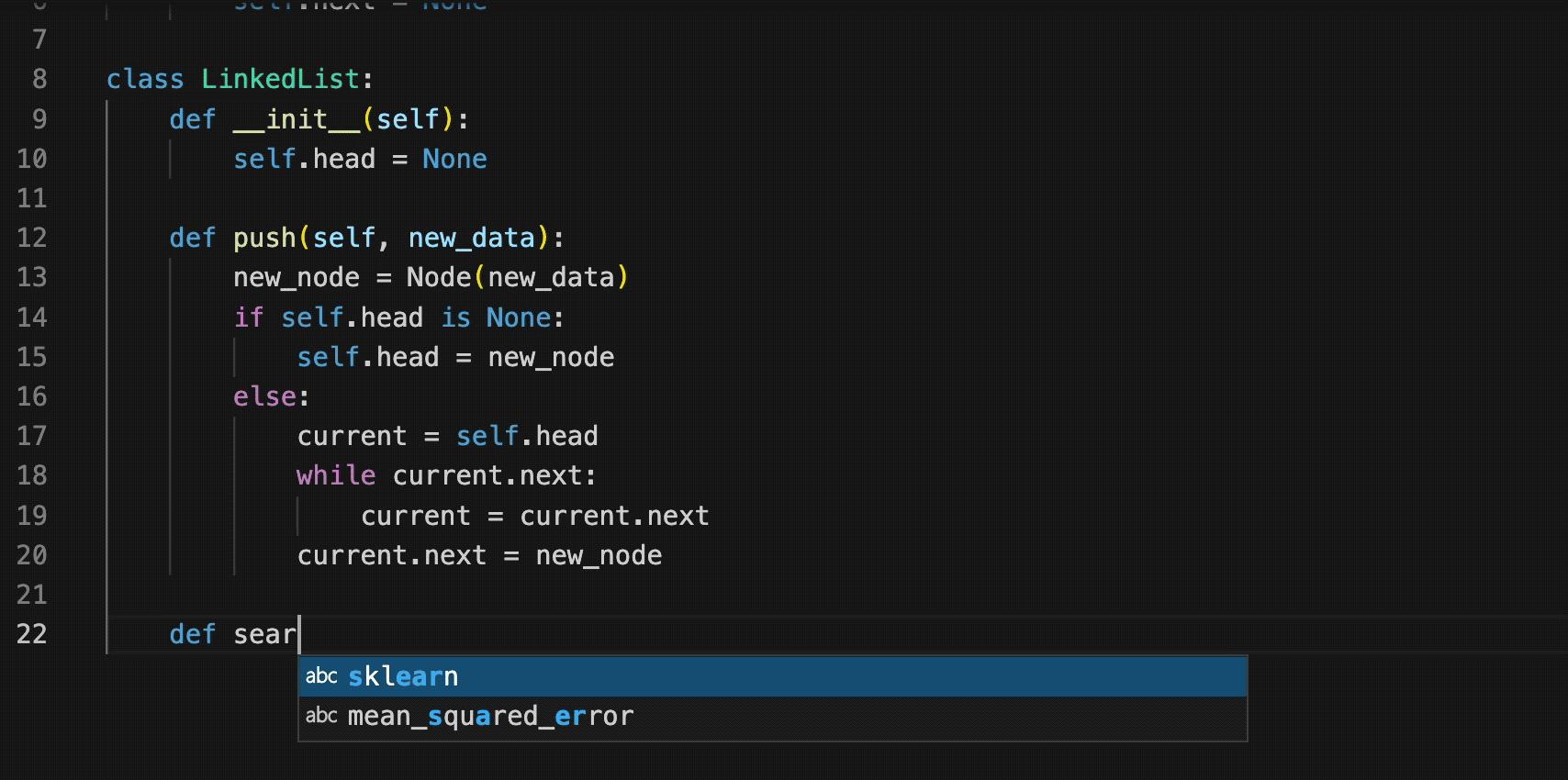
Task: Click the "while" keyword on line 18
Action: 335,475
